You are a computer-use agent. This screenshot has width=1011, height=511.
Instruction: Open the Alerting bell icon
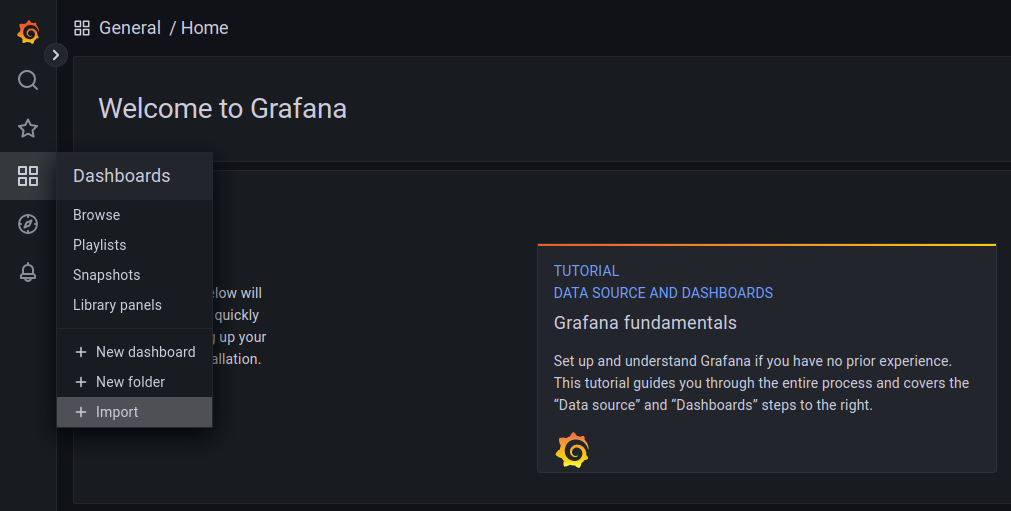(28, 272)
